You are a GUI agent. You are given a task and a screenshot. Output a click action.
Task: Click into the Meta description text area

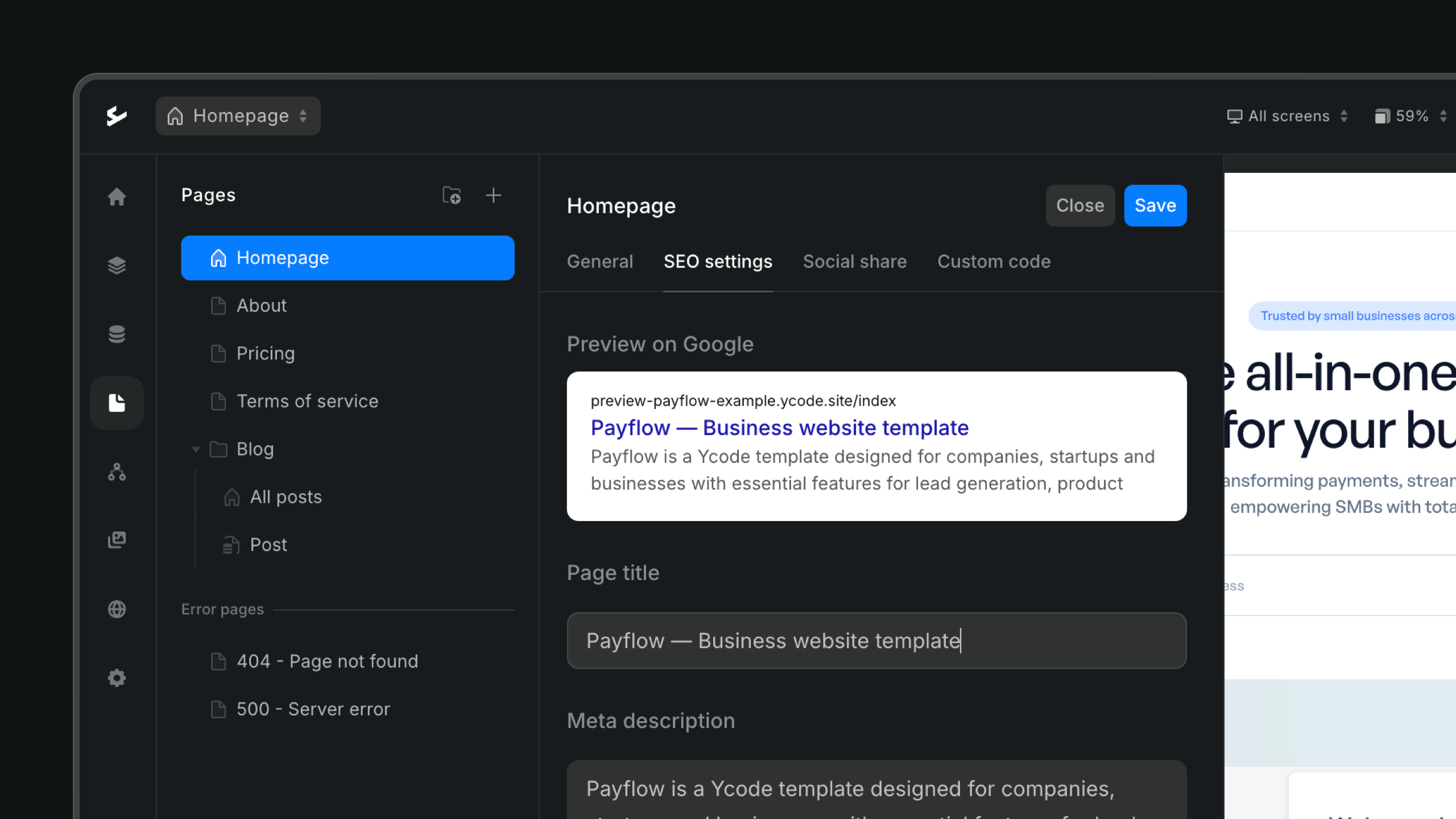click(x=876, y=790)
